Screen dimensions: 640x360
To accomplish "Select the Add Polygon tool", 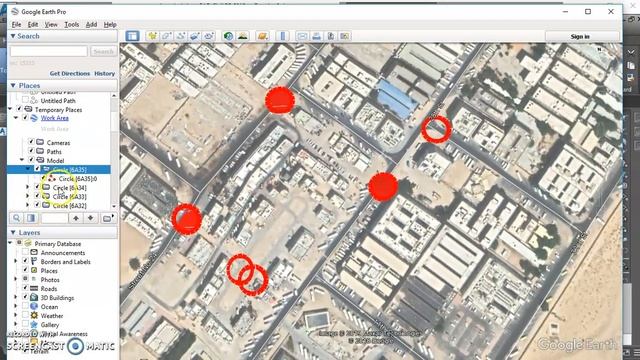I will tap(167, 36).
